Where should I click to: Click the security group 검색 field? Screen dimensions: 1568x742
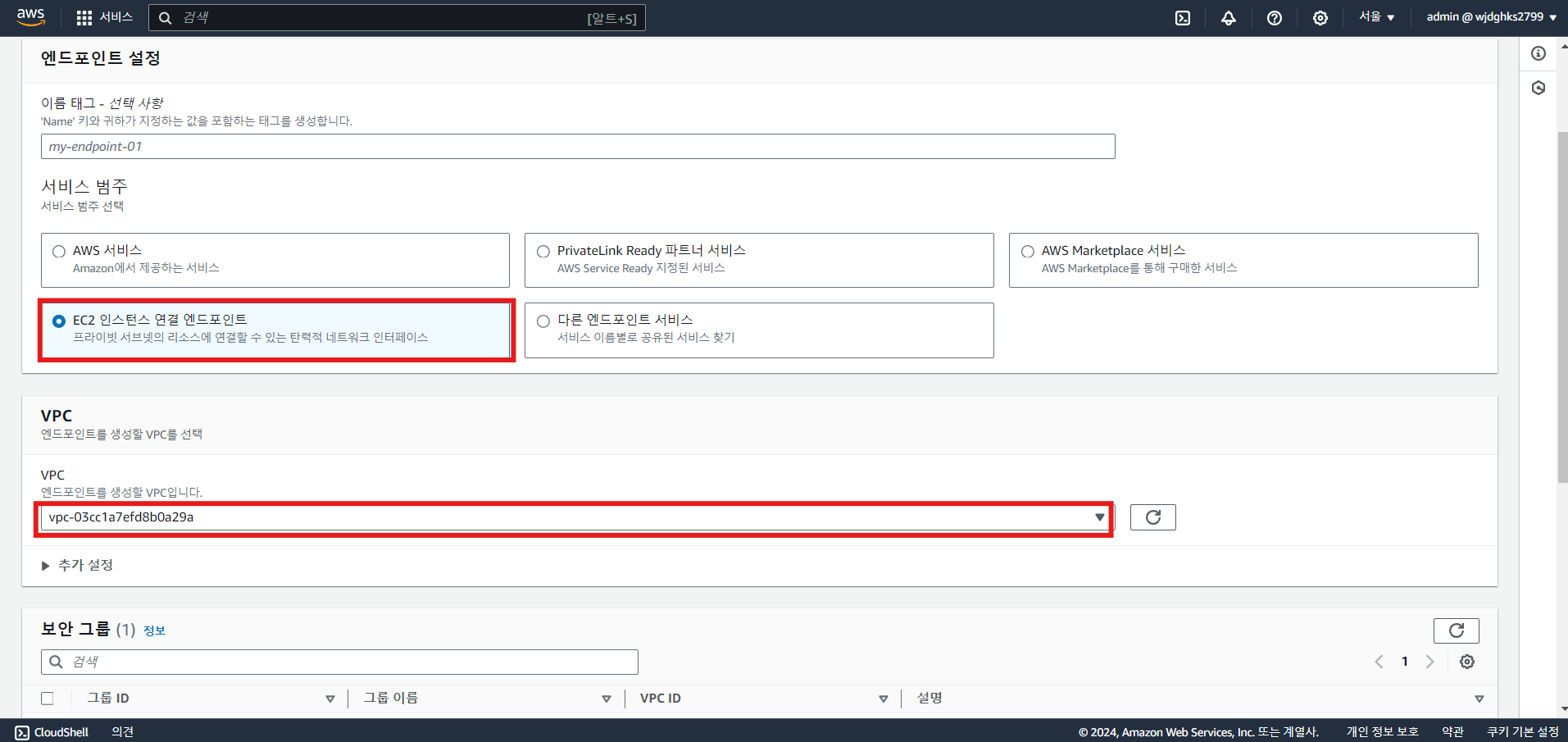tap(339, 662)
